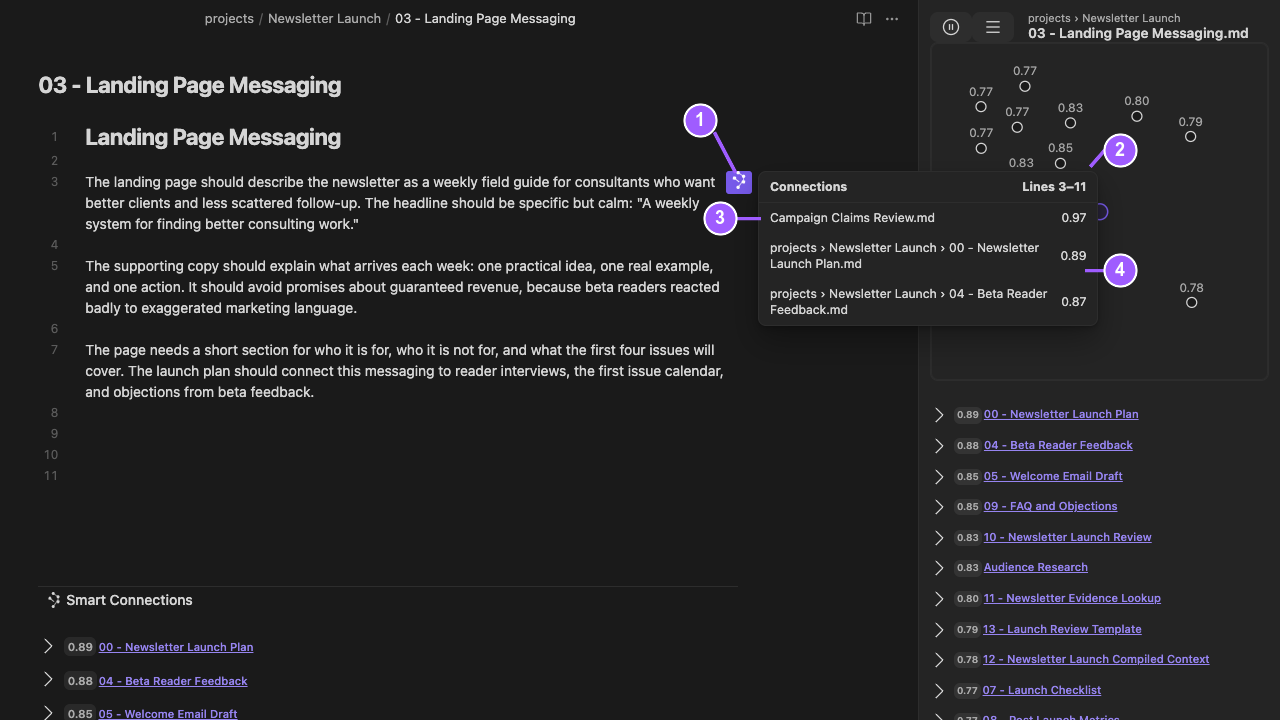Click the 0.83 score badge beside Audience Research
This screenshot has height=720, width=1280.
[x=967, y=568]
